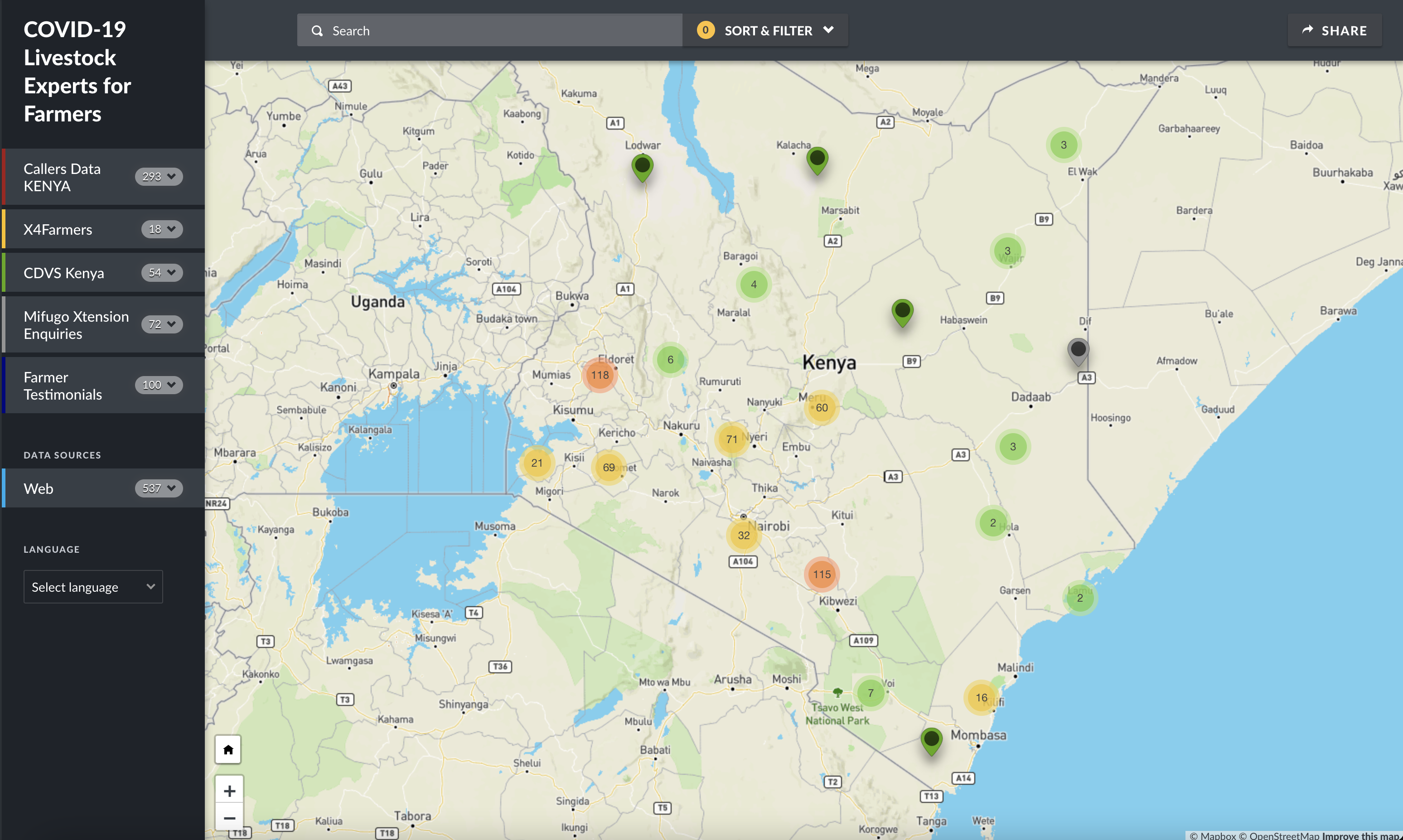Expand the Web 537 data source dropdown
This screenshot has height=840, width=1403.
click(x=159, y=488)
